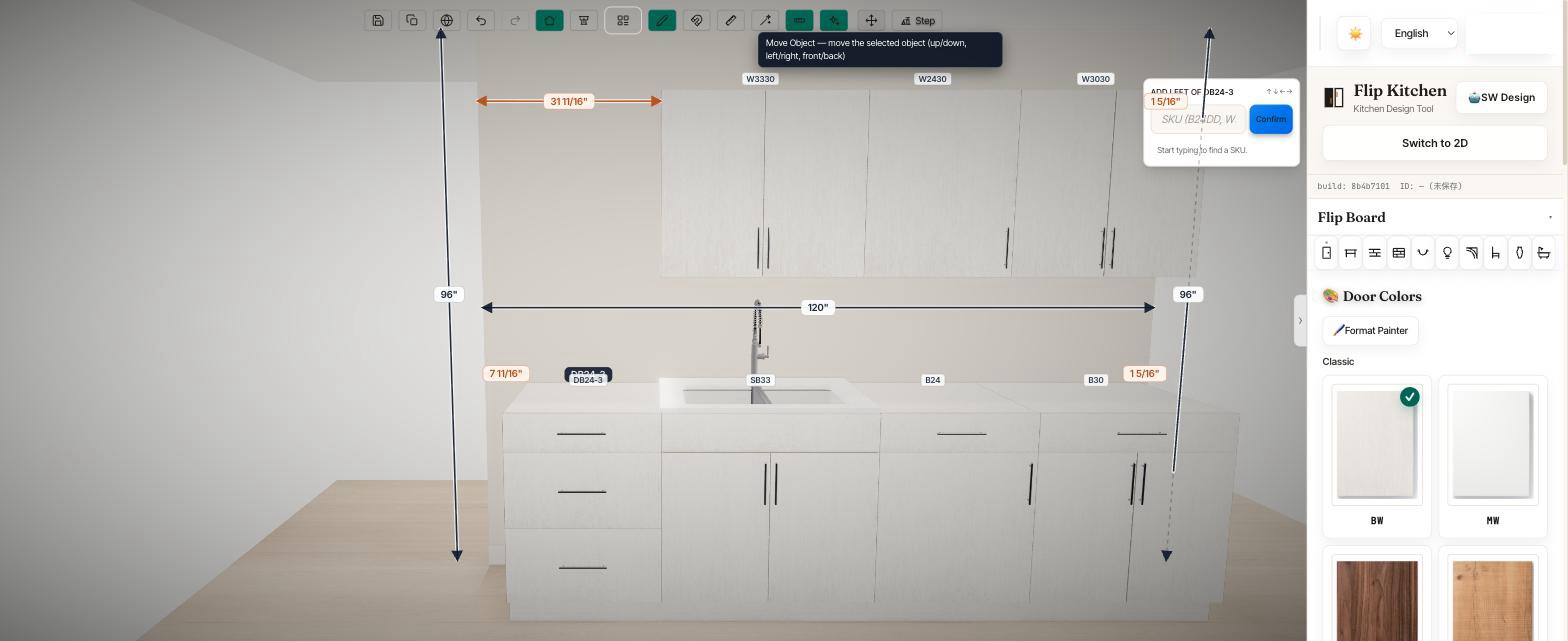The width and height of the screenshot is (1568, 641).
Task: Click the 7 11/16" orange dimension label
Action: point(506,373)
